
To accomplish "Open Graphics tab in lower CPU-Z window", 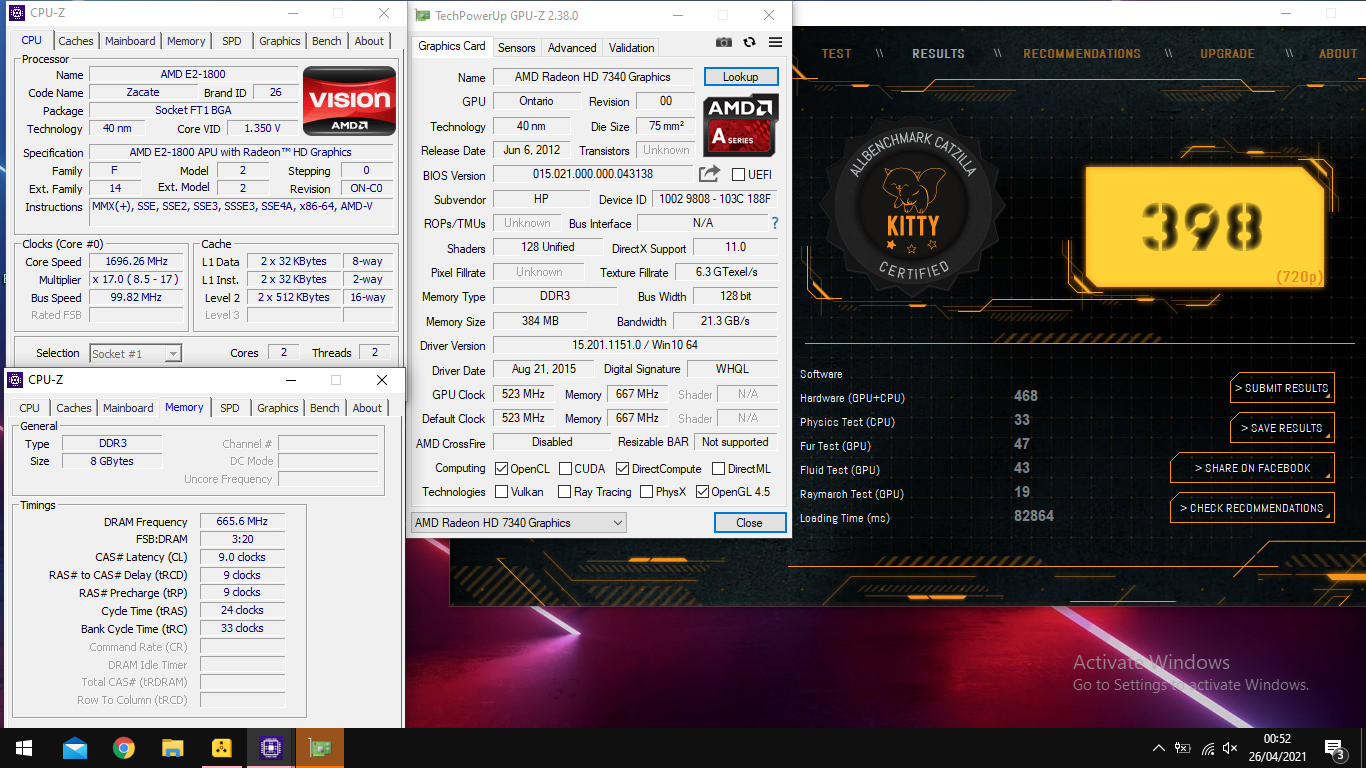I will click(277, 408).
